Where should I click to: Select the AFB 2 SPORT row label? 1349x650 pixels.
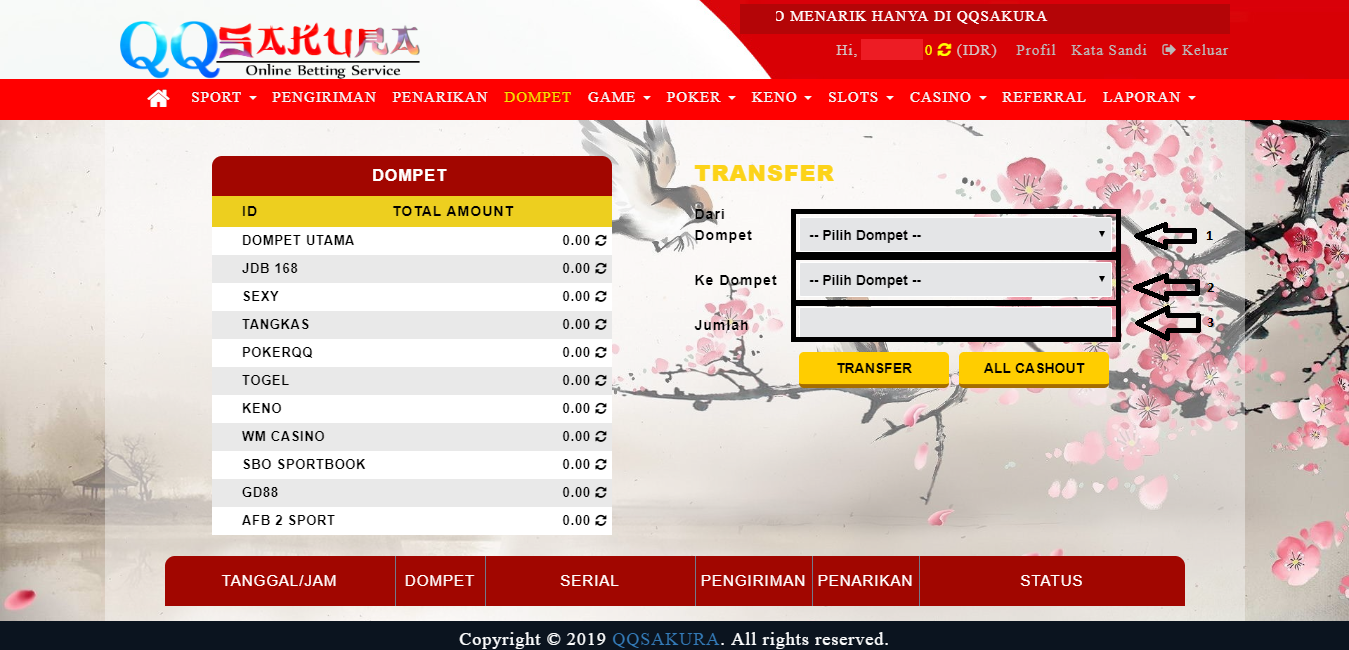pos(288,521)
